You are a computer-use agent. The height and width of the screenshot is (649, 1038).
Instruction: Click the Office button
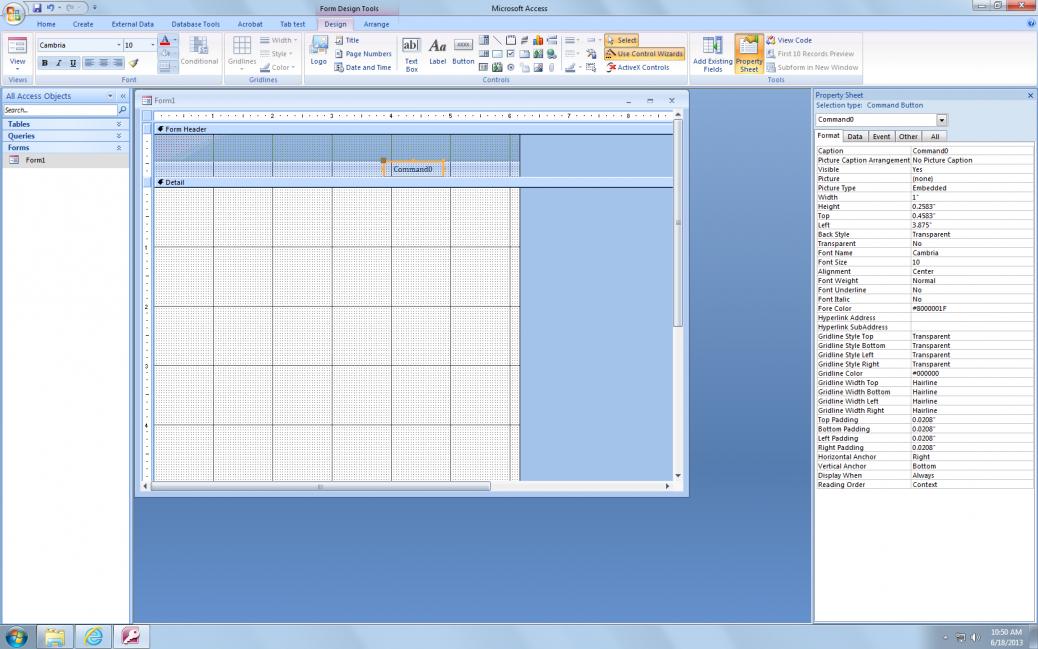[13, 13]
